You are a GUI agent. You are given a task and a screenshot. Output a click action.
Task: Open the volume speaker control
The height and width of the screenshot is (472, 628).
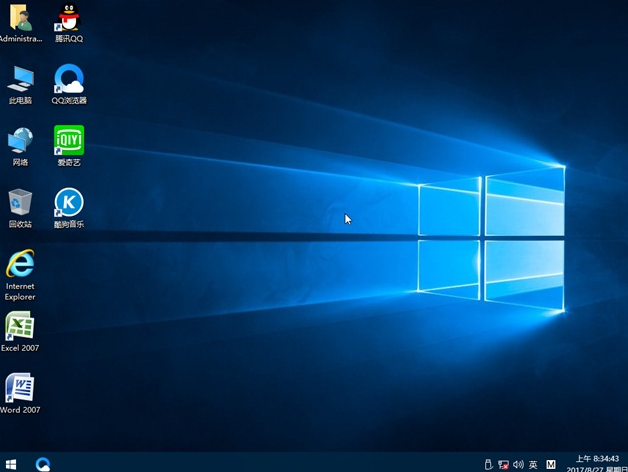[518, 464]
